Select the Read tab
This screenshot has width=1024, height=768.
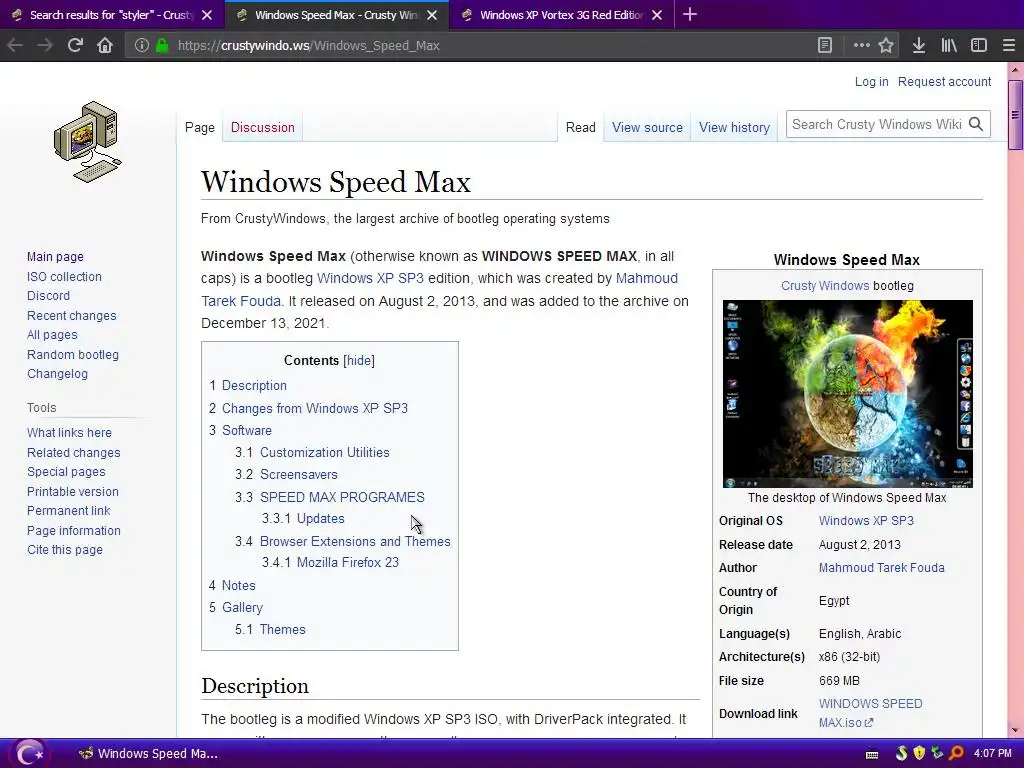coord(581,127)
